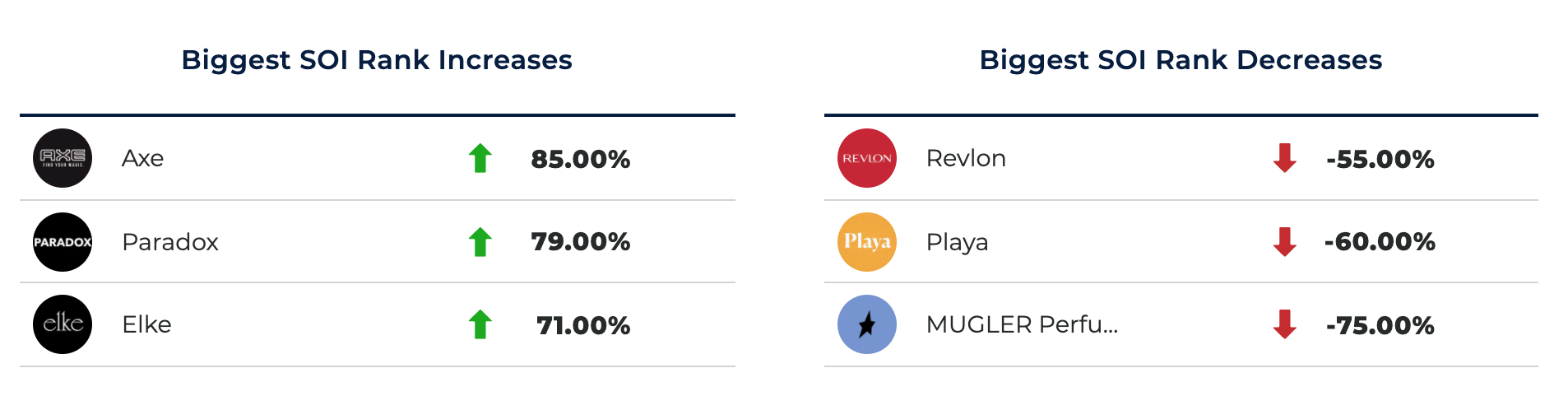Click the green up arrow beside Axe
Screen dimensions: 1568x410
[480, 158]
